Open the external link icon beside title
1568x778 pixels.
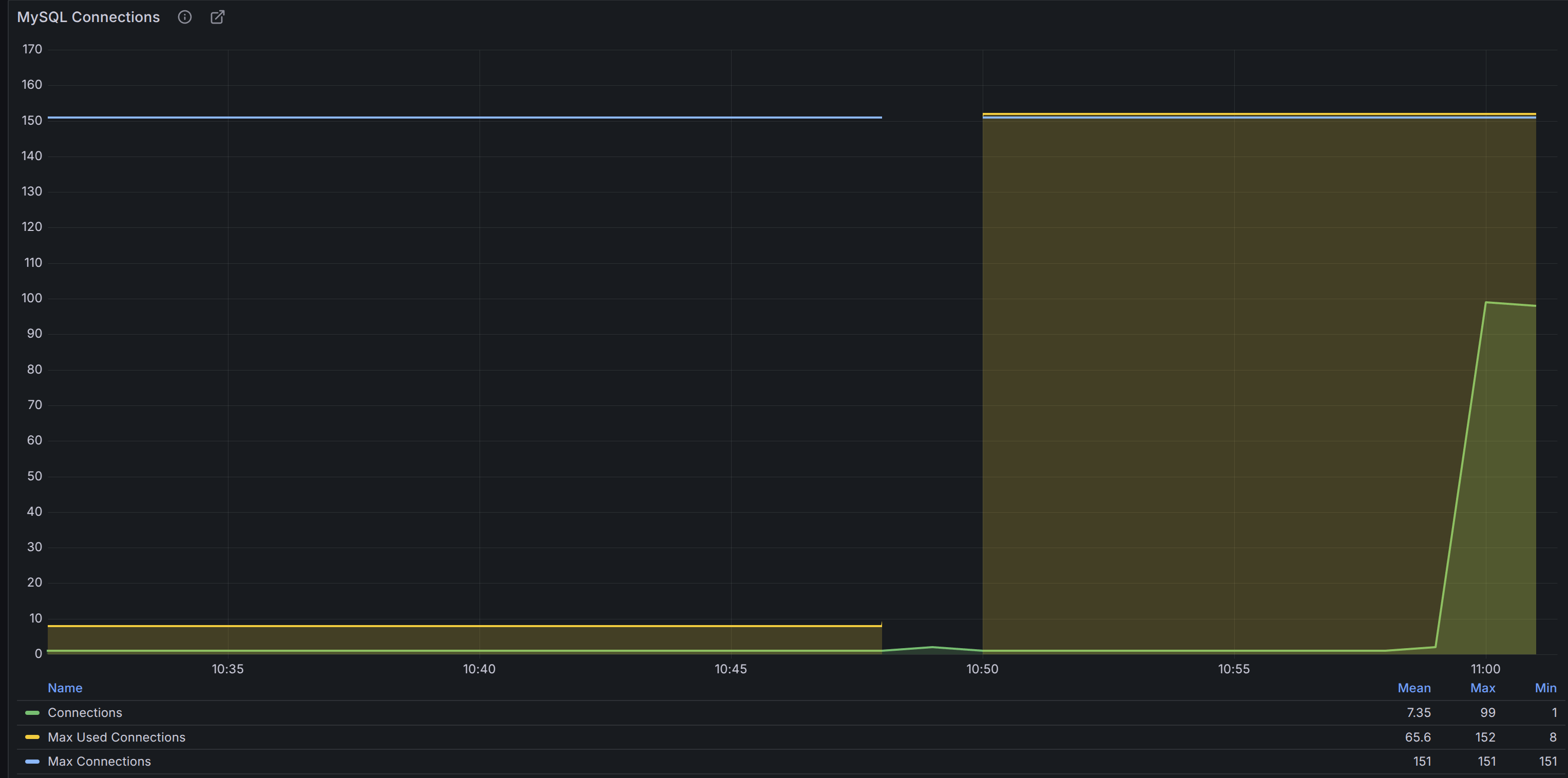(217, 17)
